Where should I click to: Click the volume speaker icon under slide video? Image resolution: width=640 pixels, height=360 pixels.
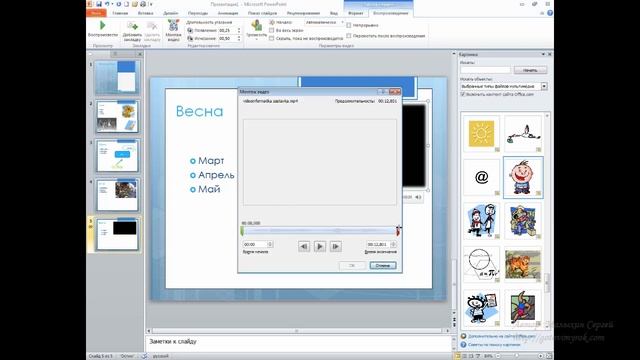coord(418,197)
